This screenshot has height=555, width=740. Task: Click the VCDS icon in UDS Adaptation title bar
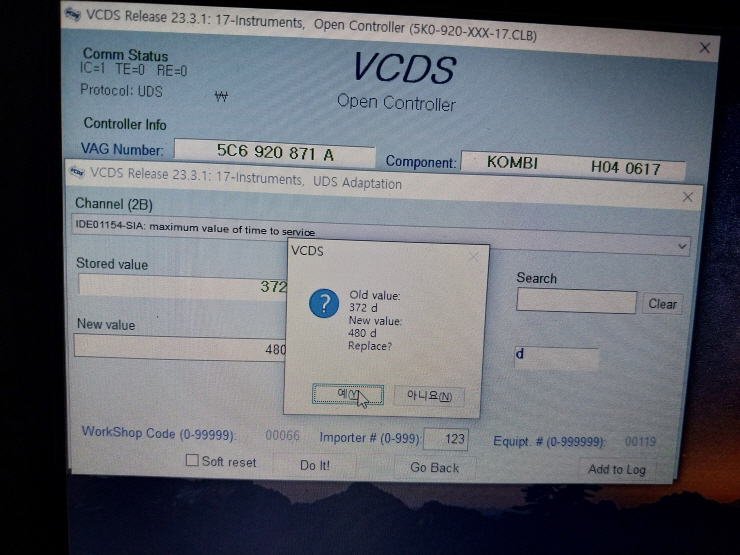coord(77,172)
